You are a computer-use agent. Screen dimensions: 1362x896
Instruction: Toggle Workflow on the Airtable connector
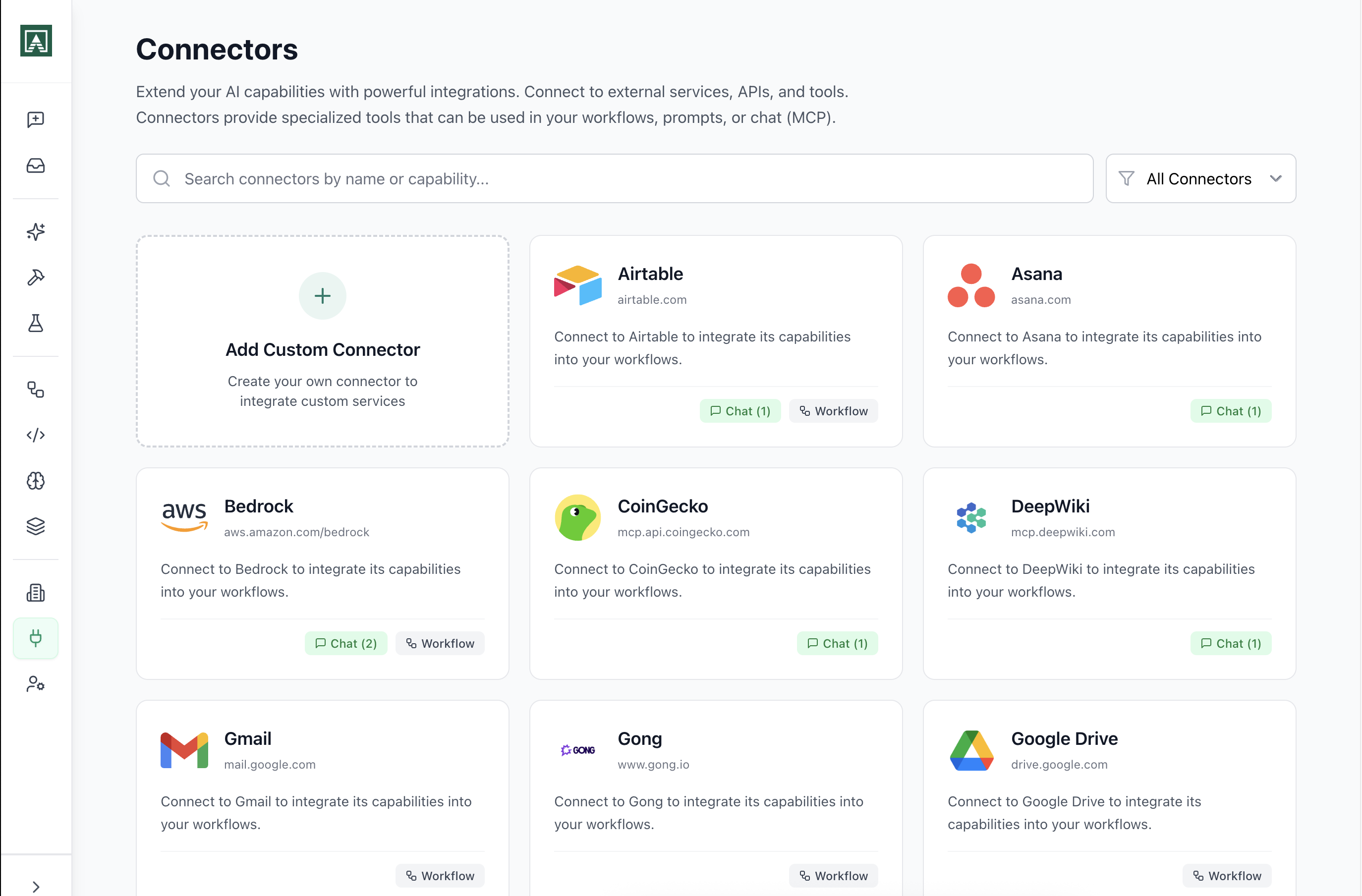coord(833,410)
